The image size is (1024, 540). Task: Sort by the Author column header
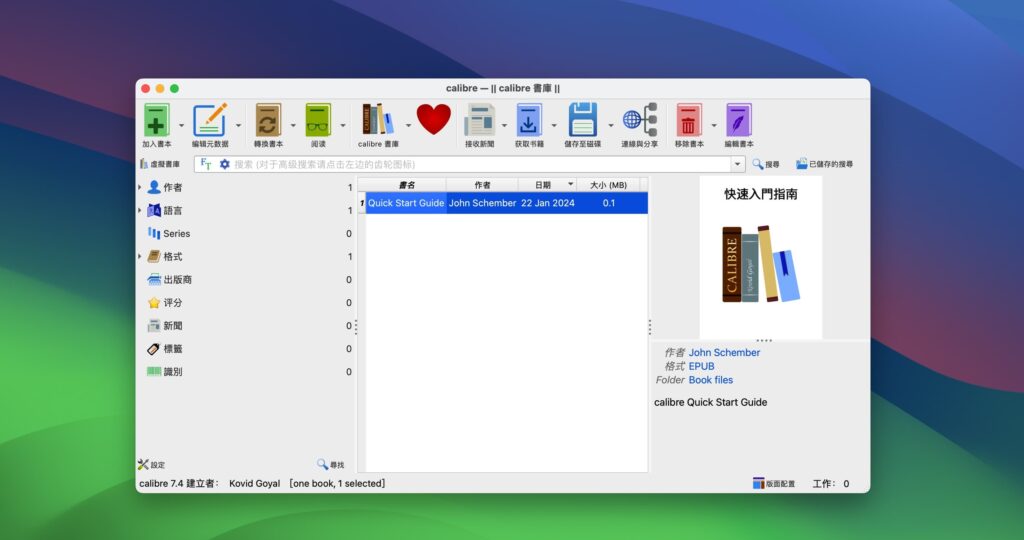pos(483,185)
